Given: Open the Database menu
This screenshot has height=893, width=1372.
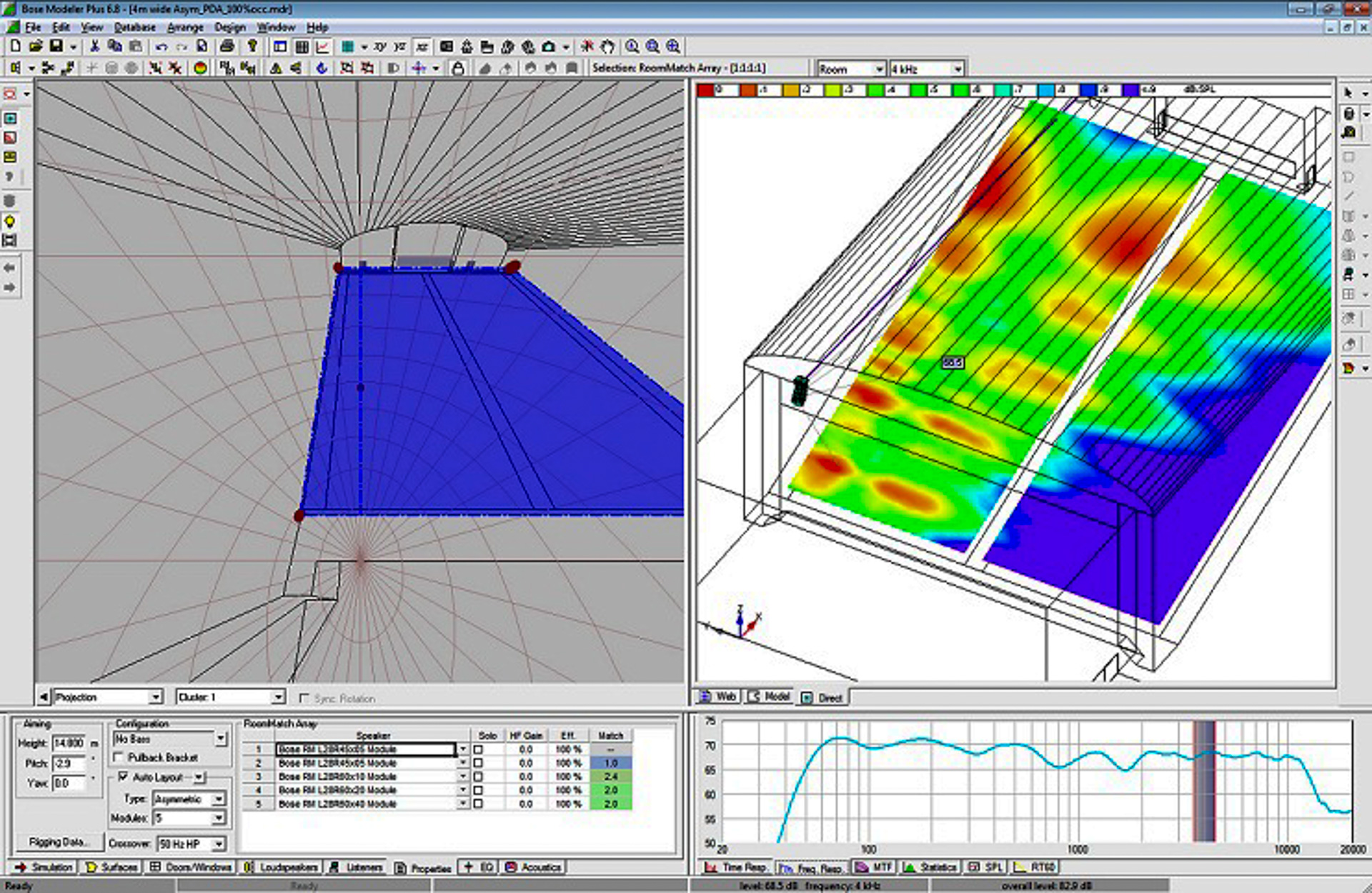Looking at the screenshot, I should tap(134, 27).
